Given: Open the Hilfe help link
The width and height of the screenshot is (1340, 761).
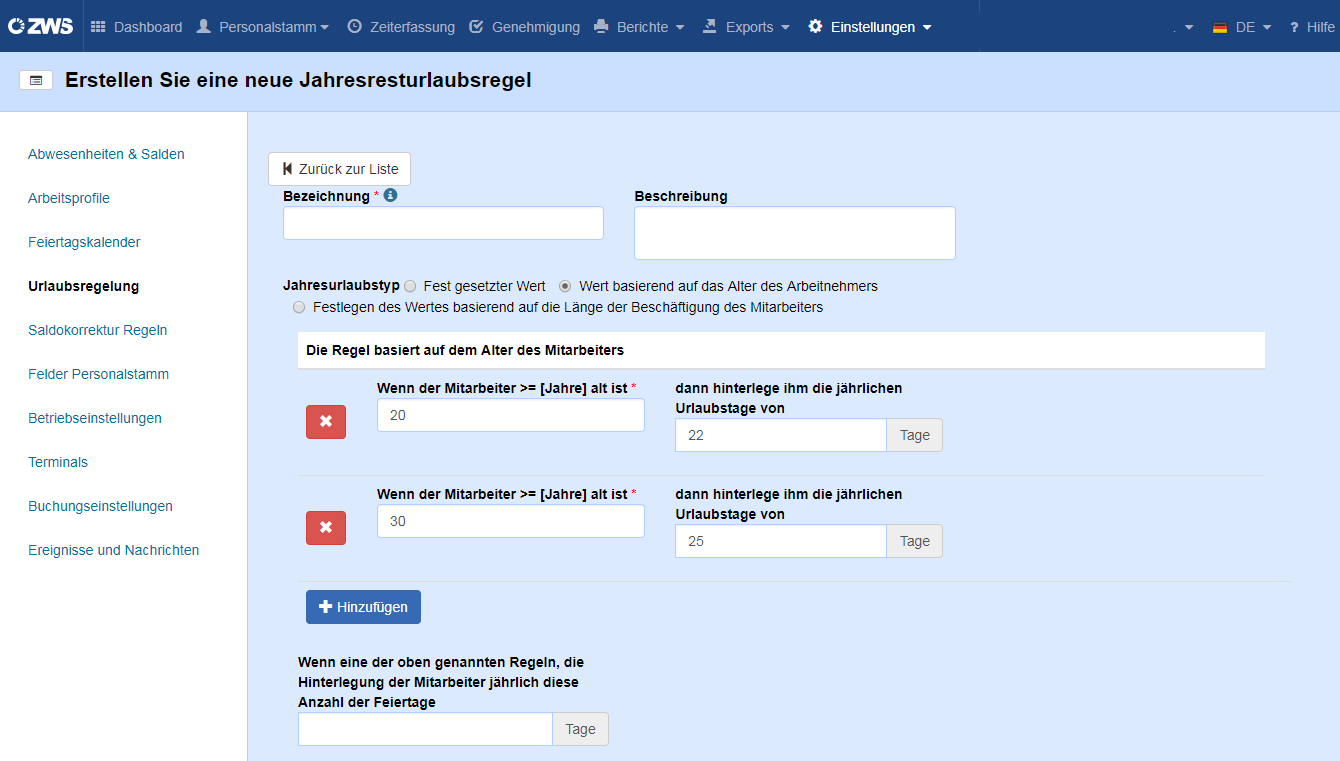Looking at the screenshot, I should 1312,27.
